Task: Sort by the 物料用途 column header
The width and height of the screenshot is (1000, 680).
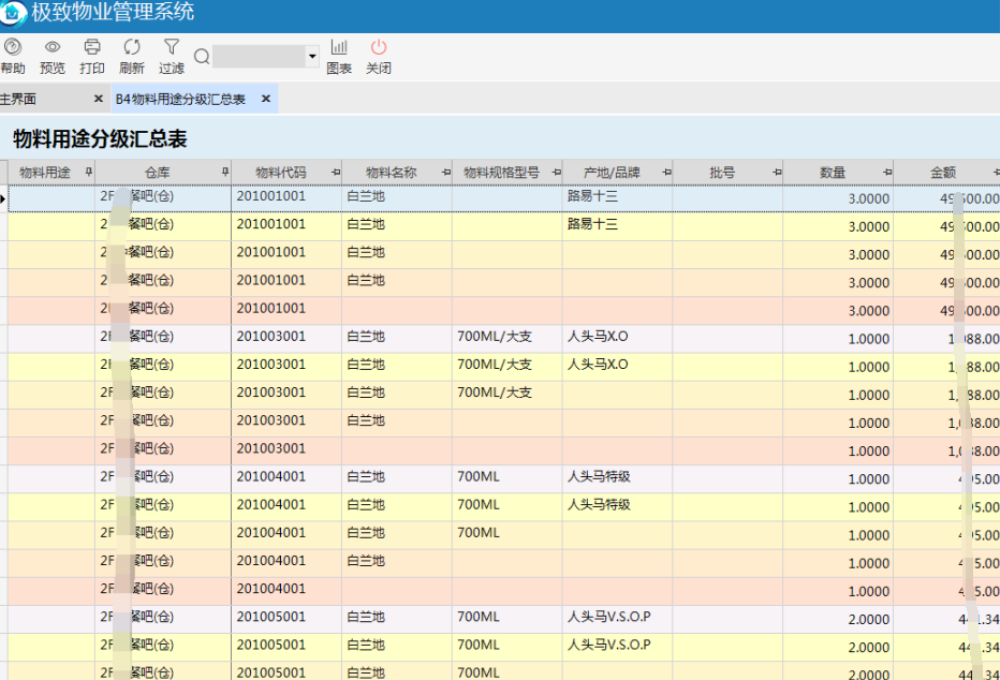Action: [45, 172]
